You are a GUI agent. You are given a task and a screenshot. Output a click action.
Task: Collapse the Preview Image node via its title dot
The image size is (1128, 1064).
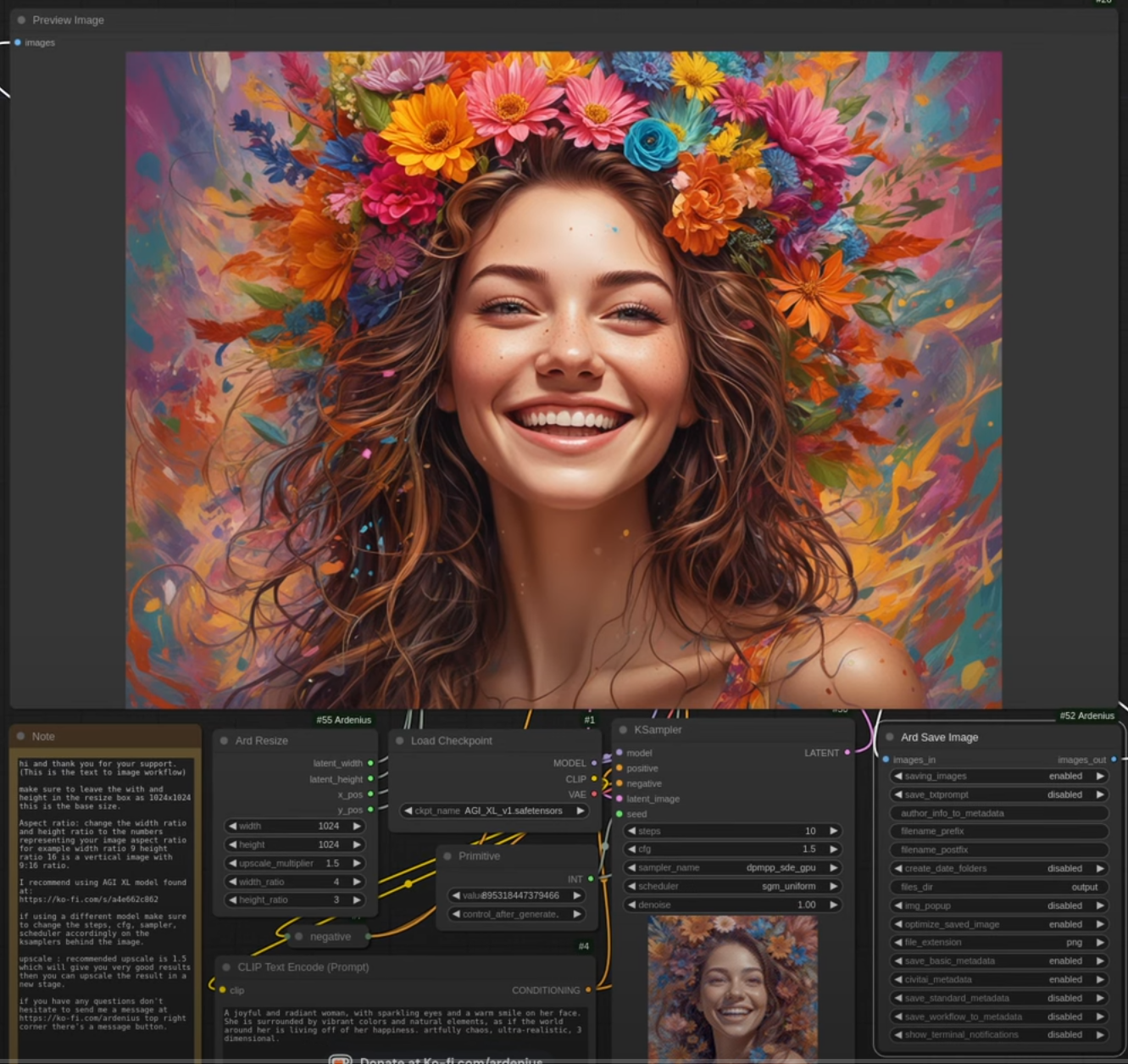point(21,19)
